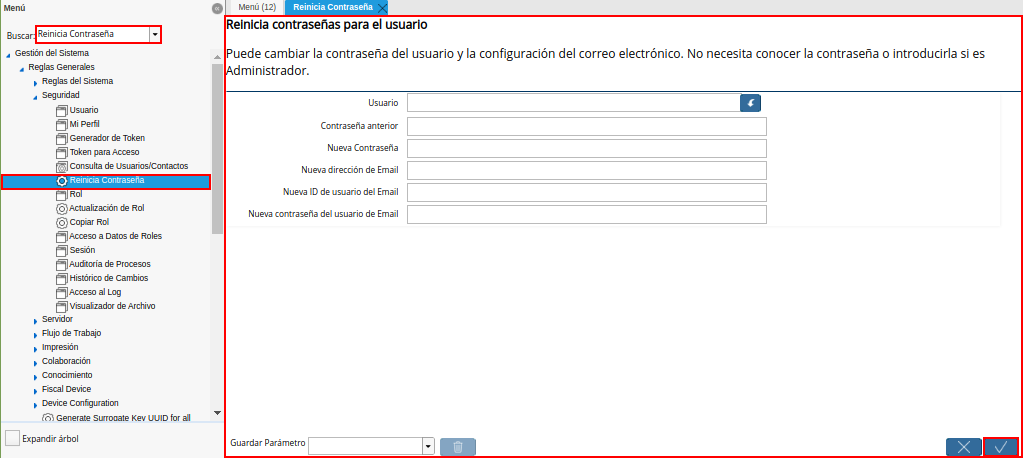This screenshot has height=458, width=1023.
Task: Click the Visualizador de Archivo icon
Action: tap(62, 306)
